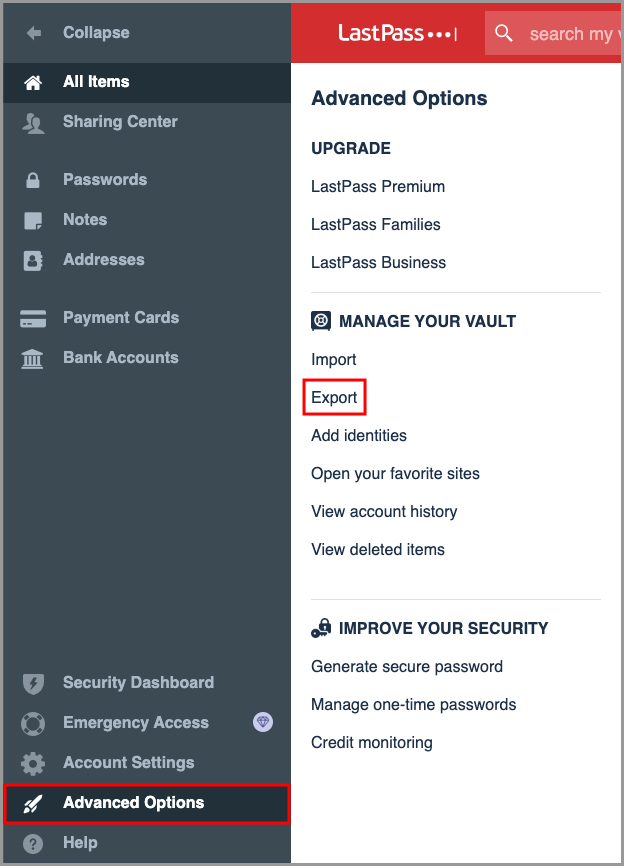Click the Notes sticky-note icon
Screen dimensions: 624x866
point(33,221)
